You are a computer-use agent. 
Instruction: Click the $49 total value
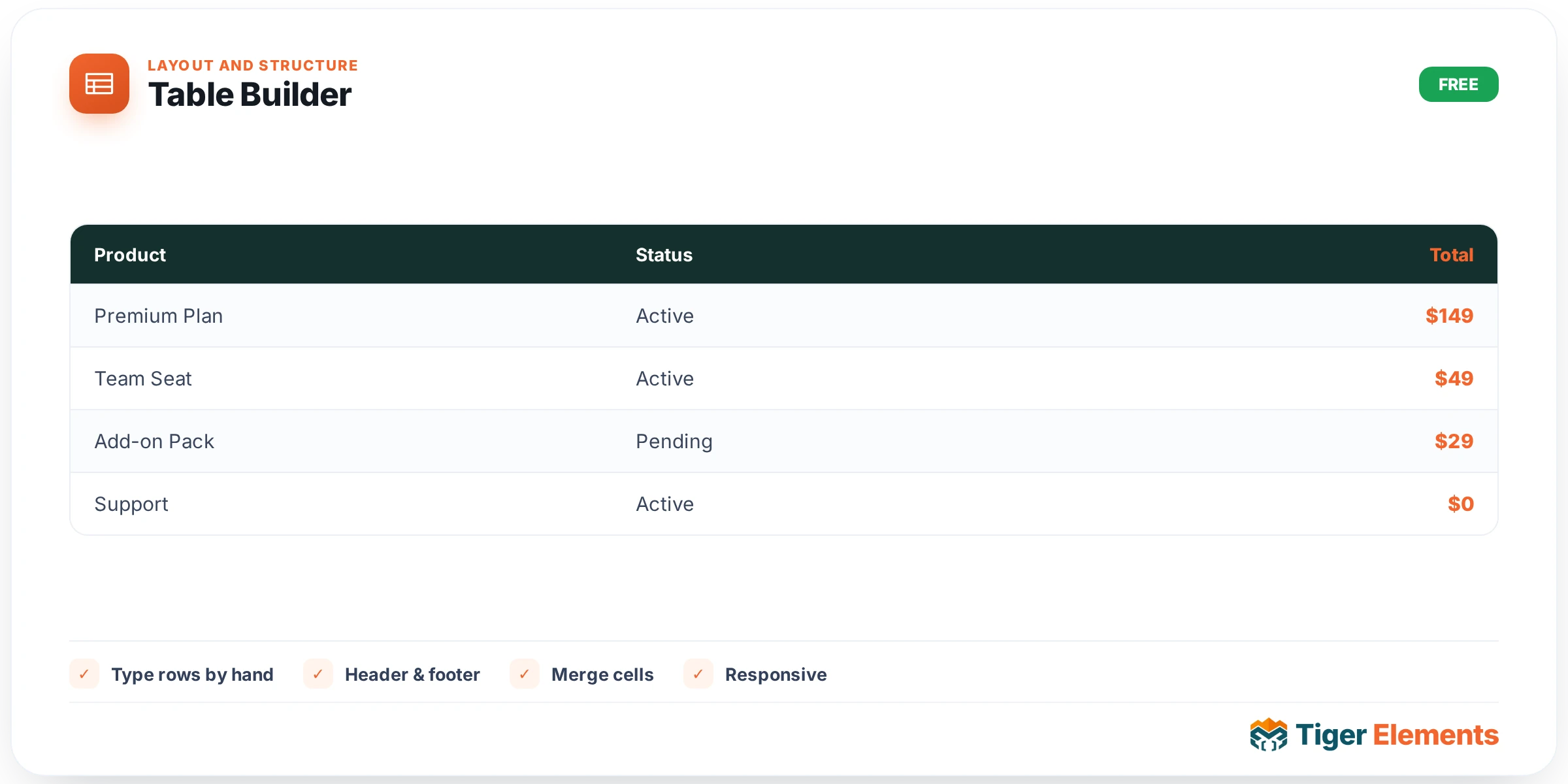click(x=1454, y=378)
